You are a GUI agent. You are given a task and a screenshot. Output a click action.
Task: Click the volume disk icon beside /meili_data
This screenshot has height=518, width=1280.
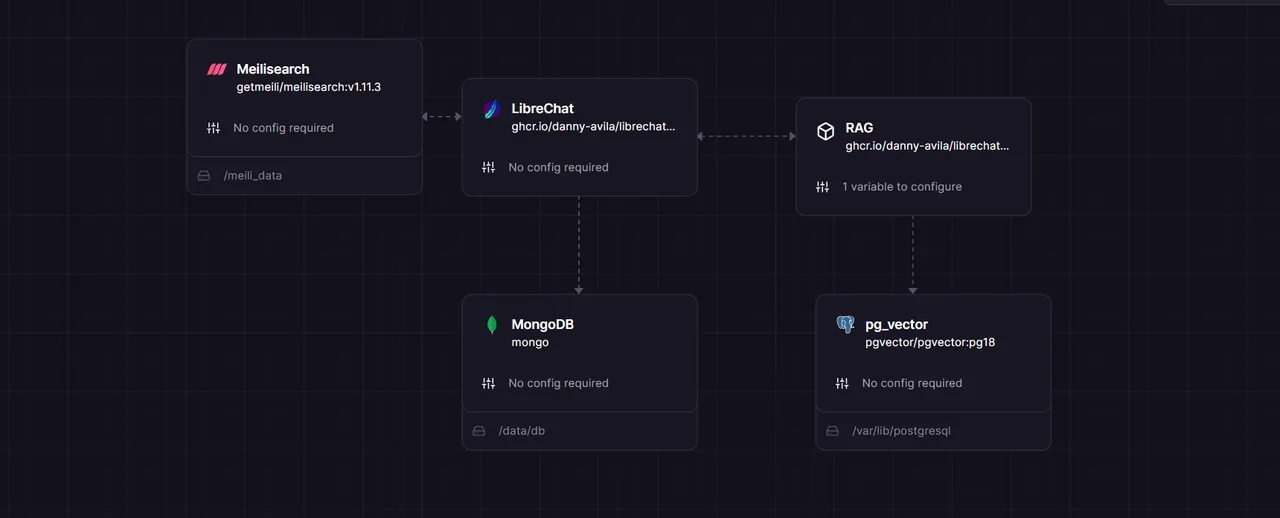(x=204, y=175)
